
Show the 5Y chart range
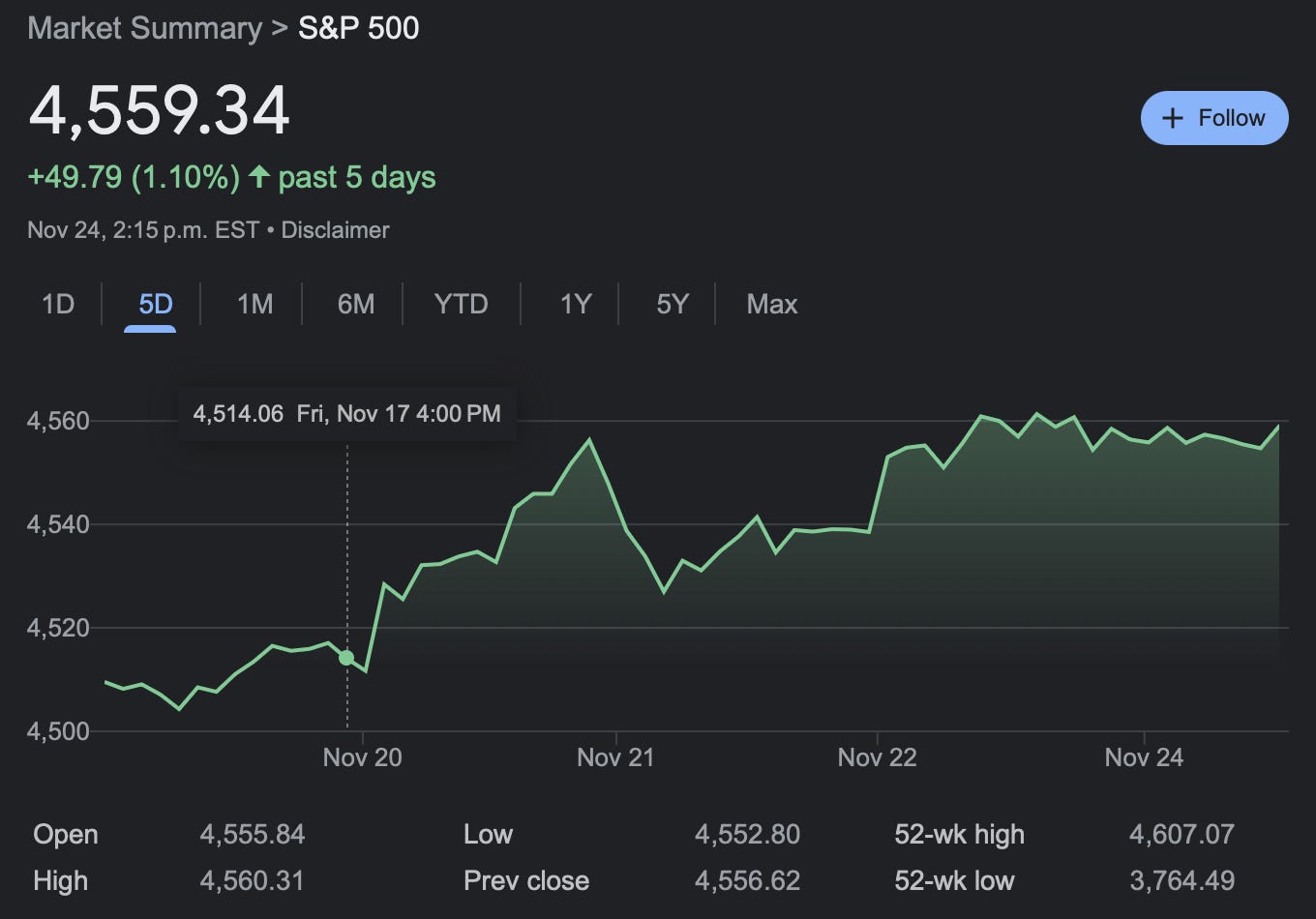[673, 304]
